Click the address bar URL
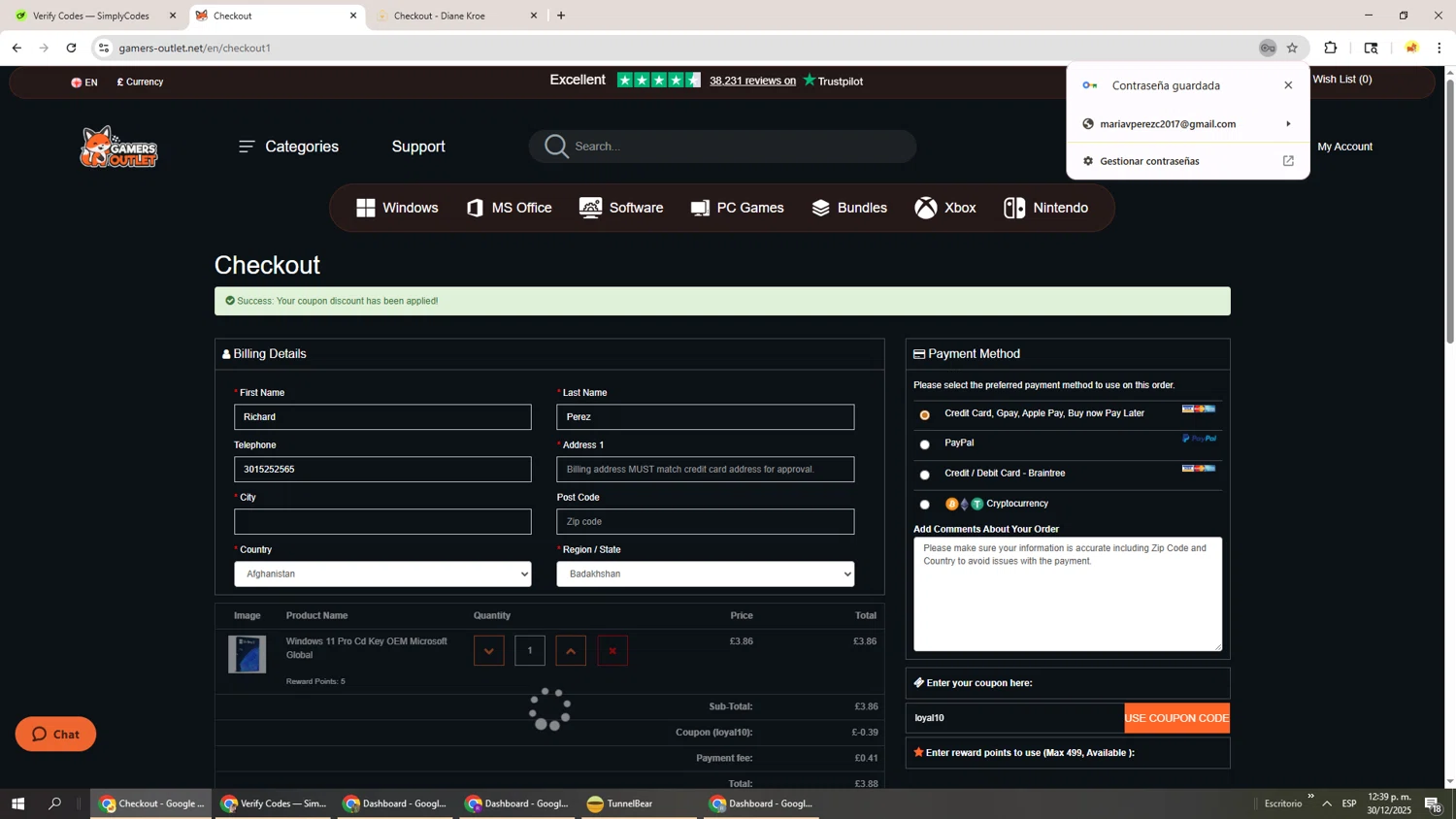This screenshot has height=819, width=1456. point(195,48)
